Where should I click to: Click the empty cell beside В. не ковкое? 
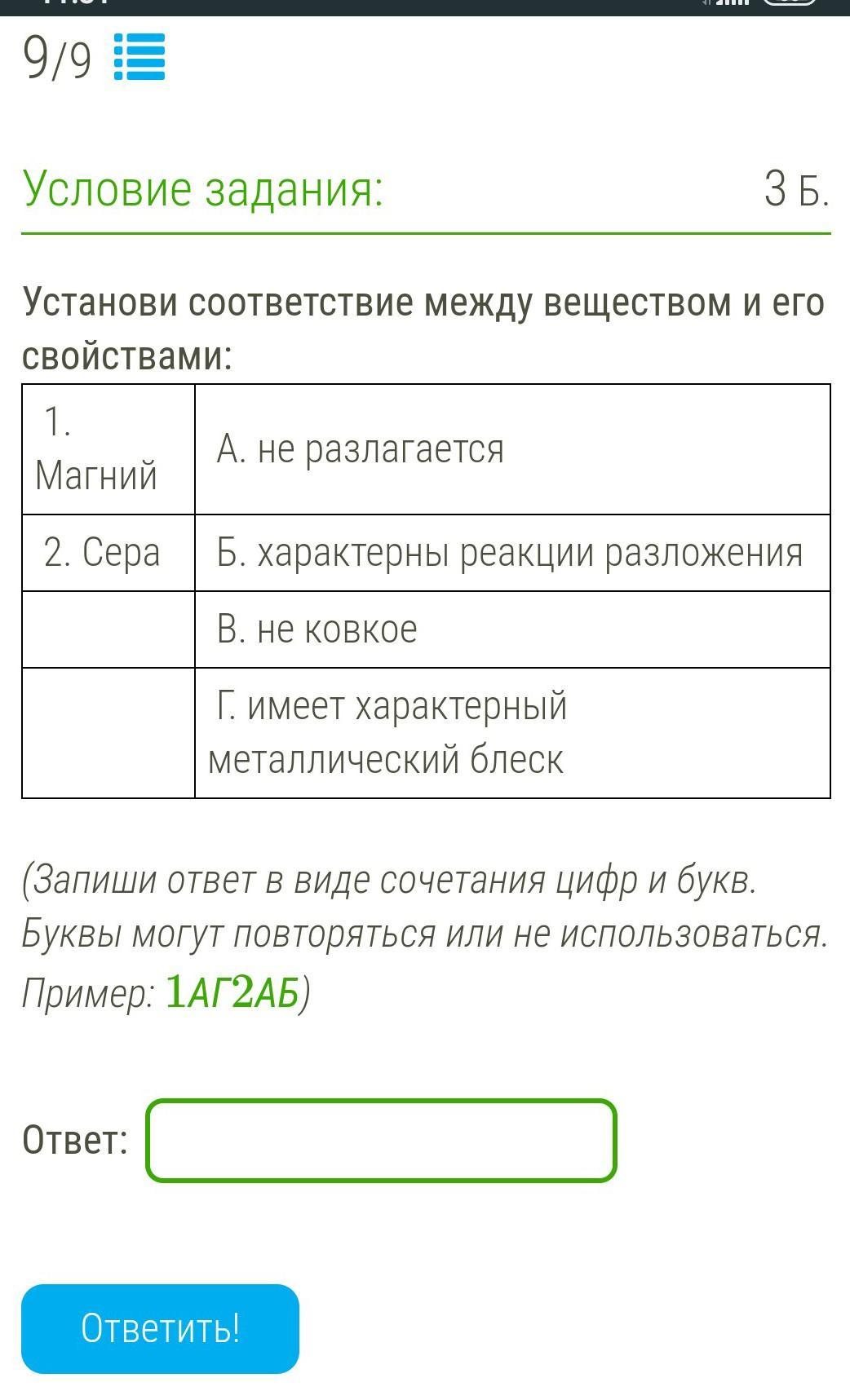(x=108, y=629)
